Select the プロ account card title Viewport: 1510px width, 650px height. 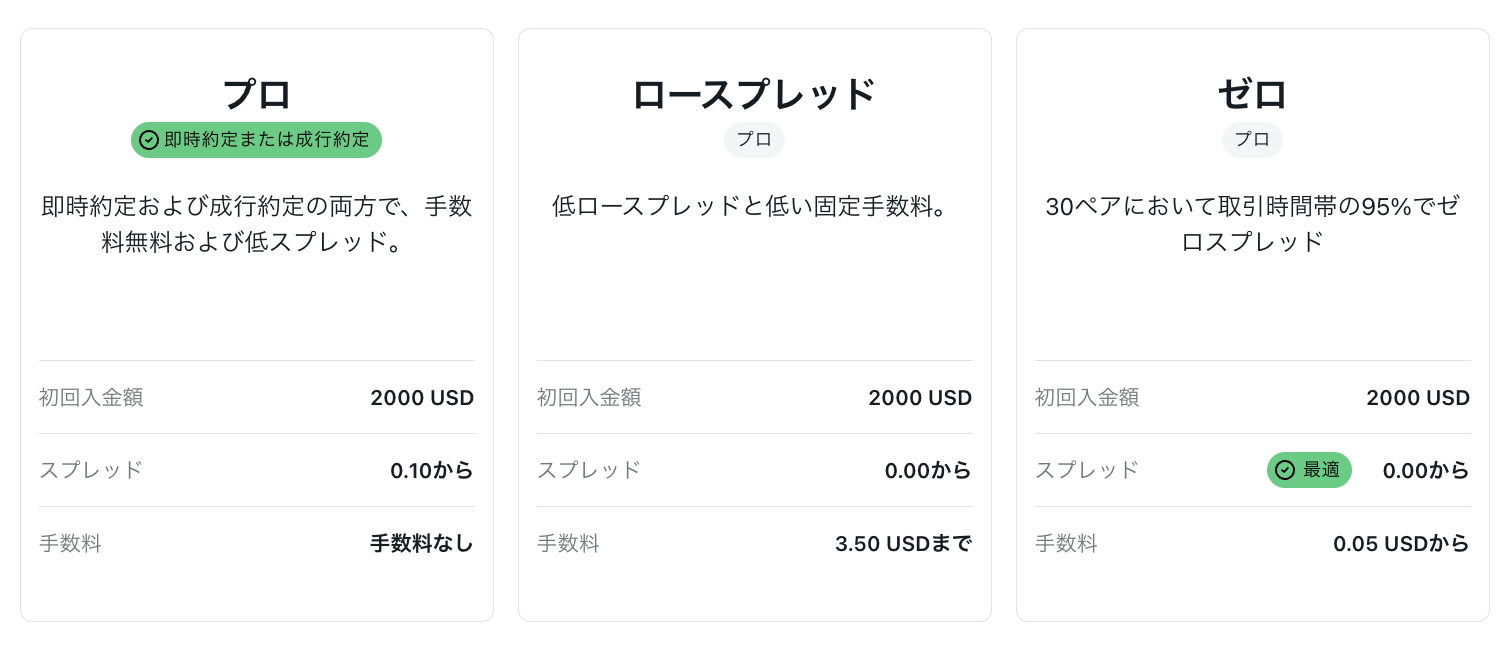(257, 94)
